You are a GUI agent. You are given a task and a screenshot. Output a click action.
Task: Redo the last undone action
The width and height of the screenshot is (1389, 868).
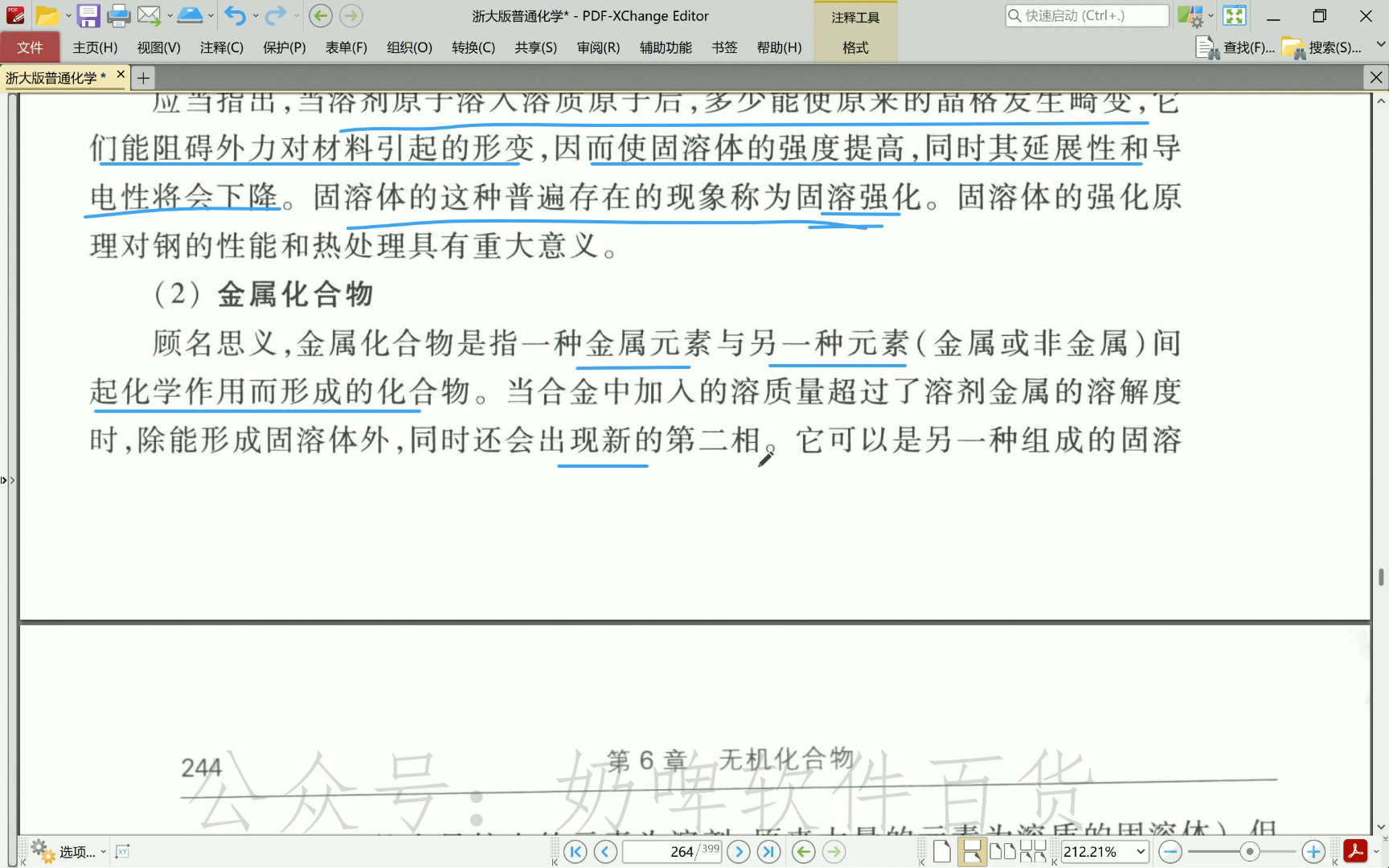coord(276,15)
